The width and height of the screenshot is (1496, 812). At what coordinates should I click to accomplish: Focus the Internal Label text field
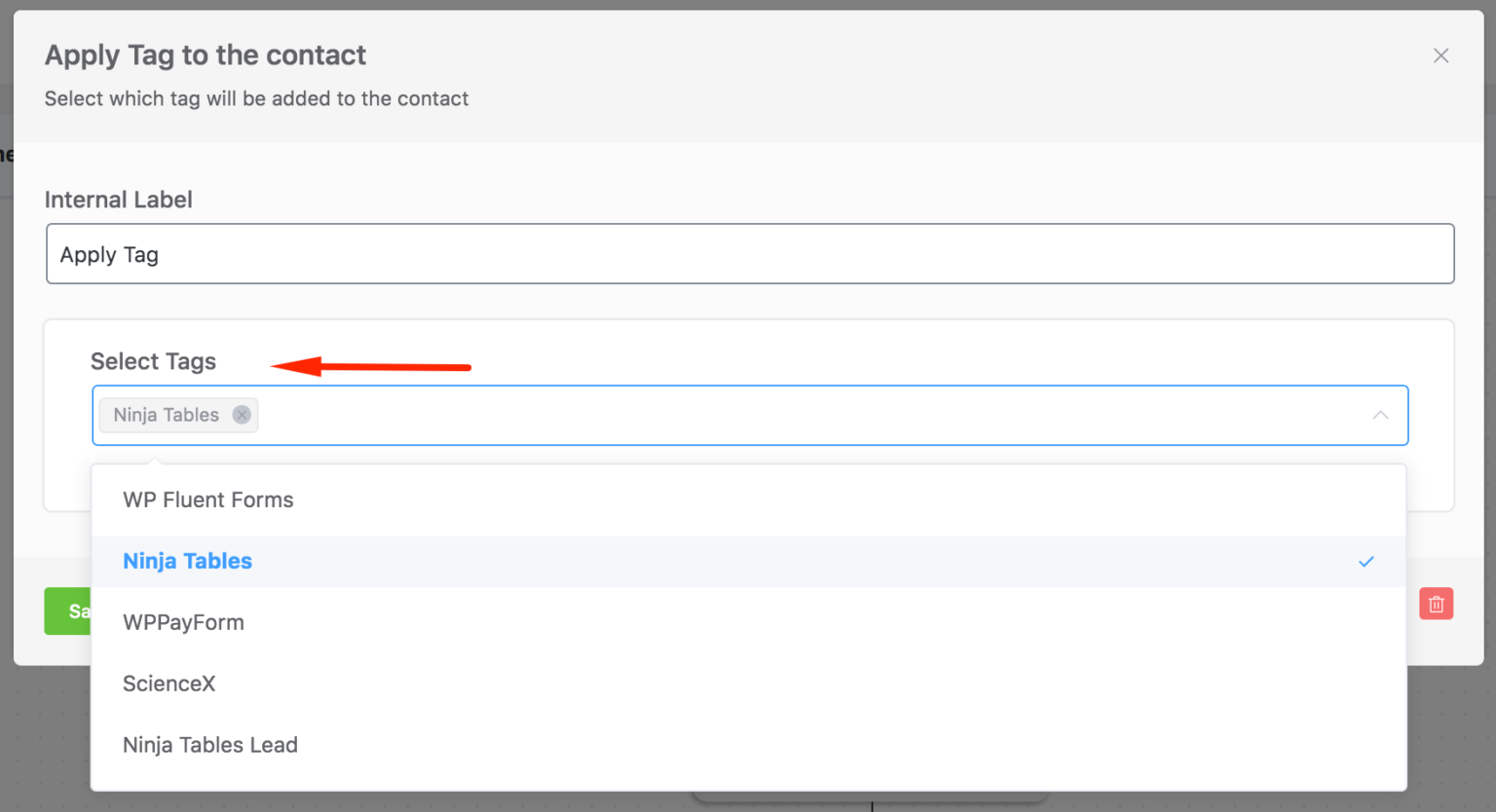(x=750, y=254)
